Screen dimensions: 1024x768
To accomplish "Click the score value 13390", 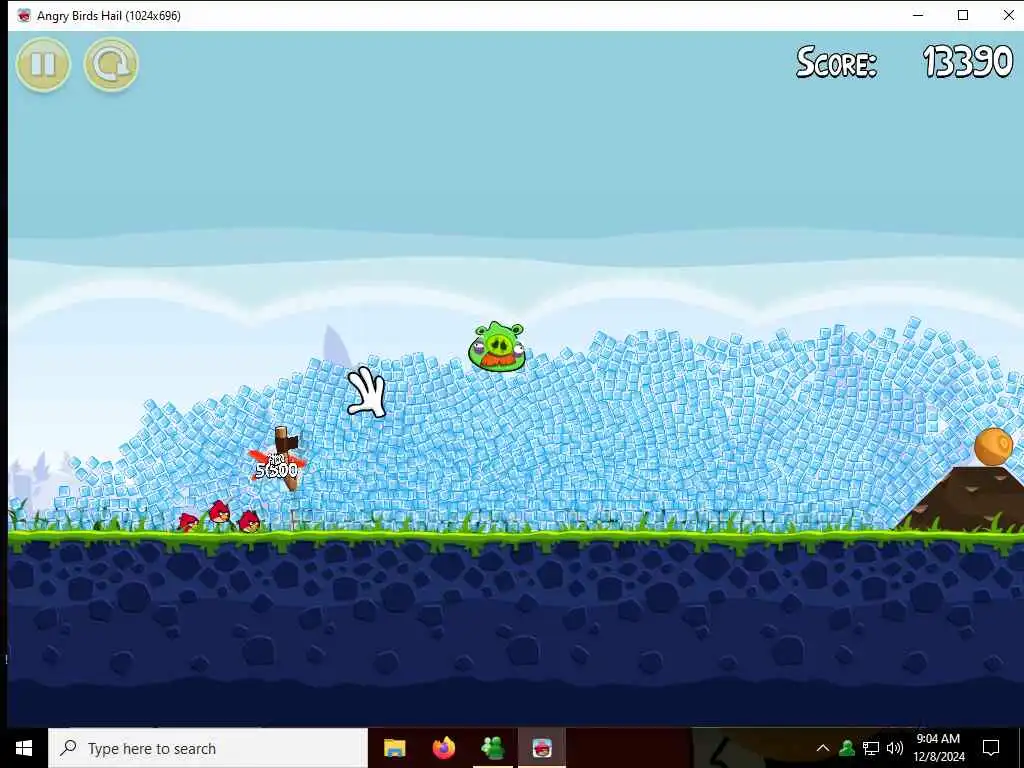I will click(x=968, y=62).
